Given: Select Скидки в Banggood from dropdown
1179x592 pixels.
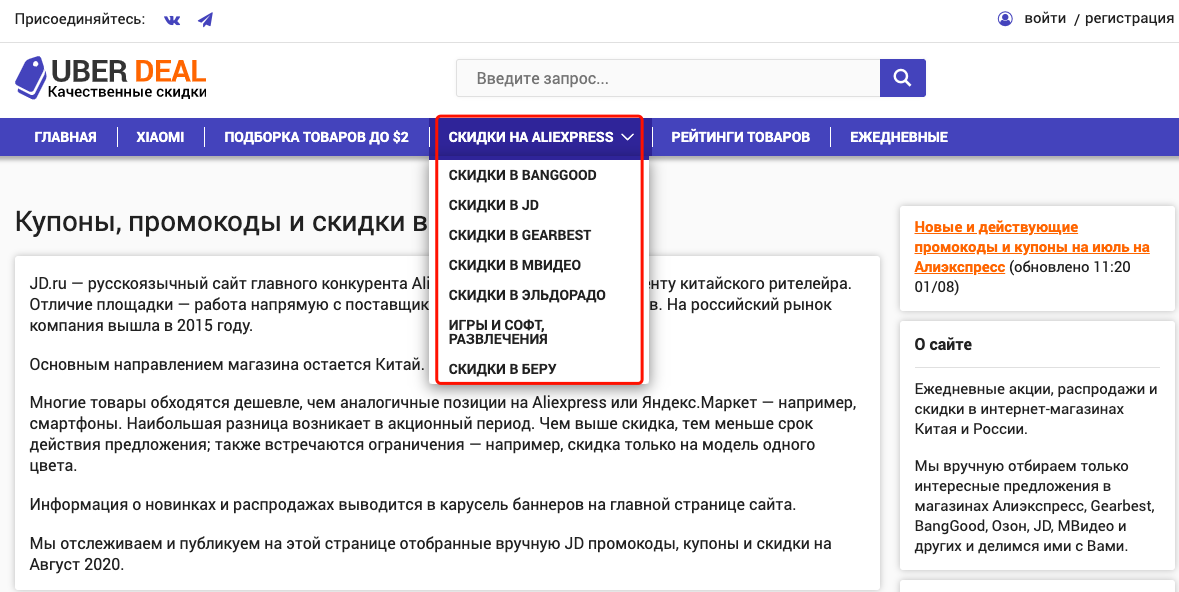Looking at the screenshot, I should pyautogui.click(x=523, y=175).
